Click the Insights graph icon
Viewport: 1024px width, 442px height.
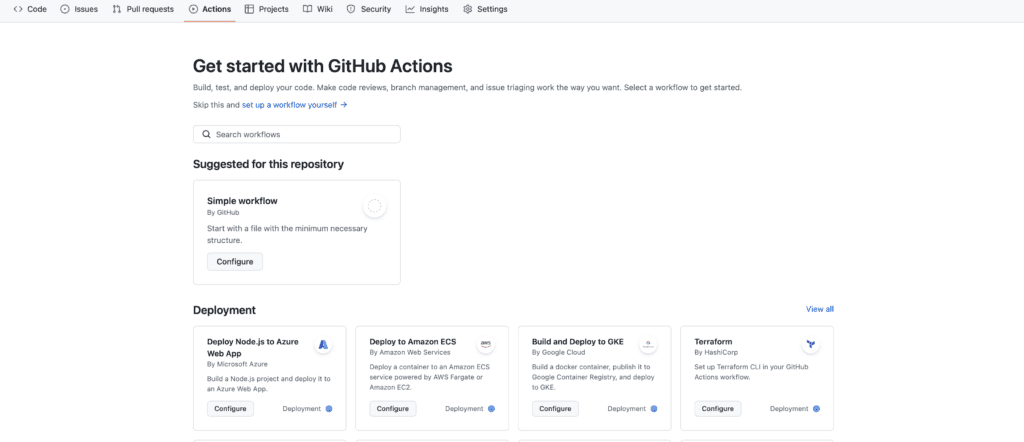point(410,9)
